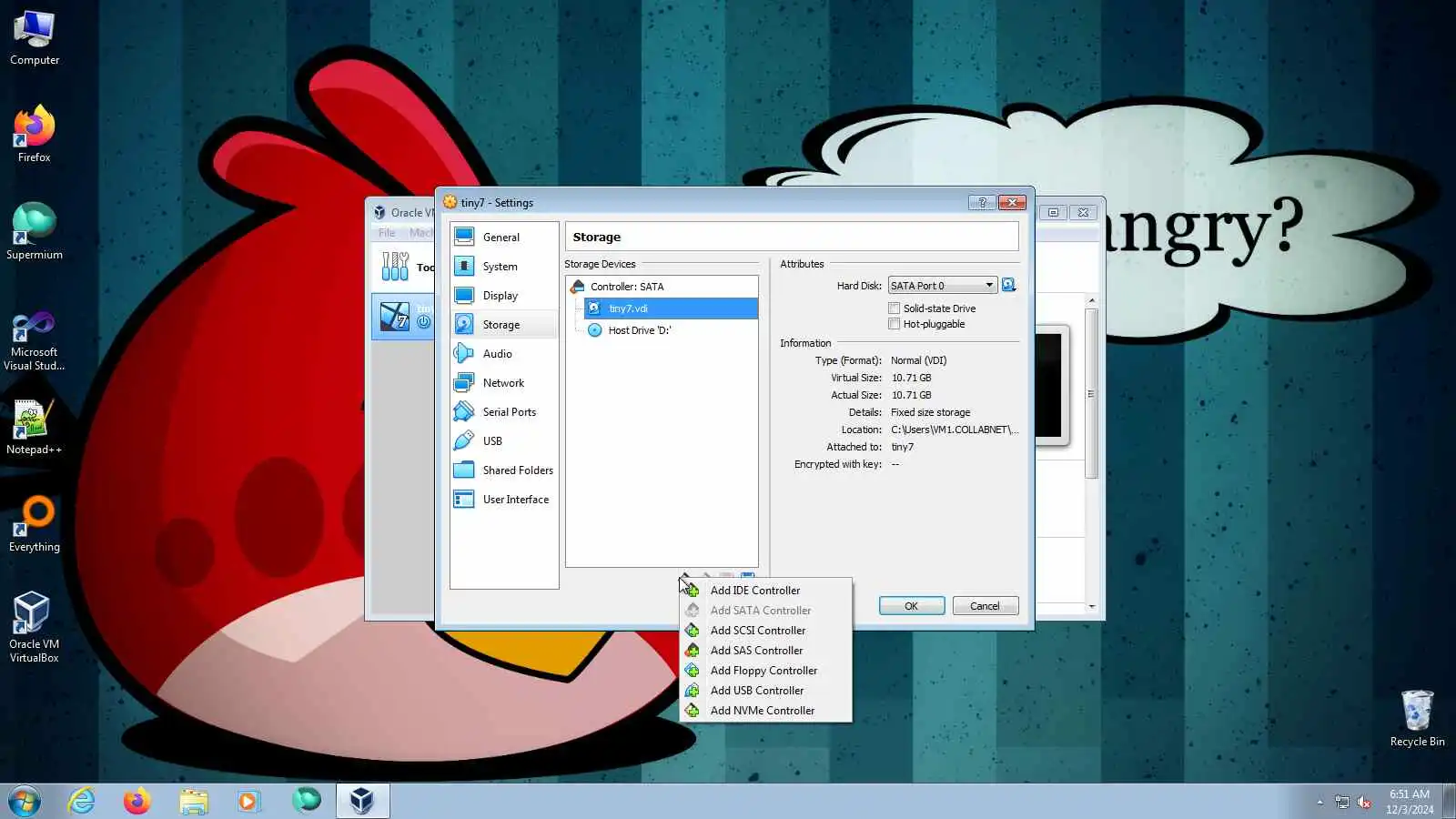
Task: Open the User Interface settings category
Action: 504,499
